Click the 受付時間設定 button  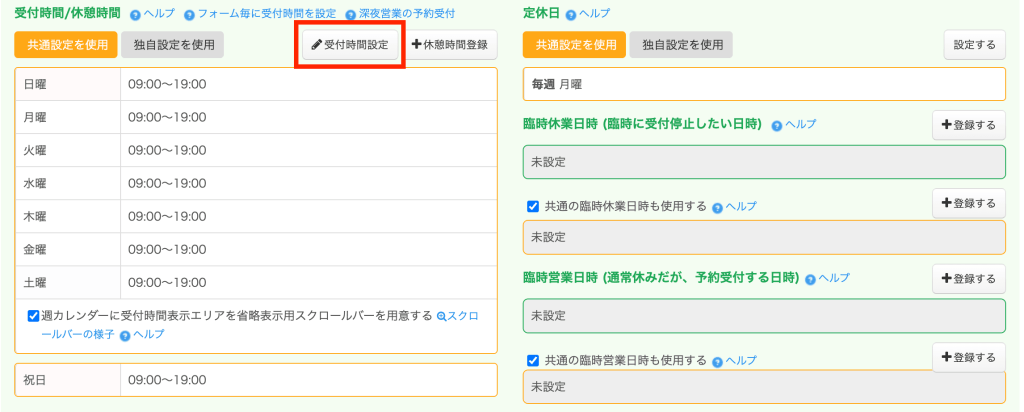(x=350, y=45)
